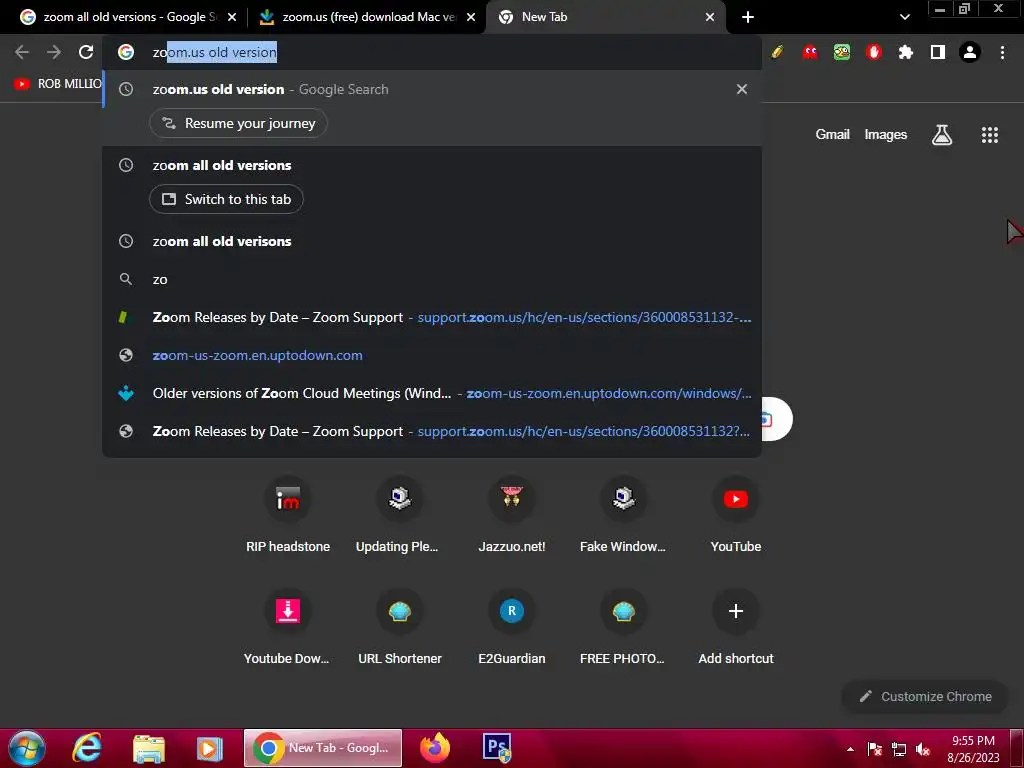This screenshot has height=768, width=1024.
Task: Open the Windows Start orb
Action: (27, 748)
